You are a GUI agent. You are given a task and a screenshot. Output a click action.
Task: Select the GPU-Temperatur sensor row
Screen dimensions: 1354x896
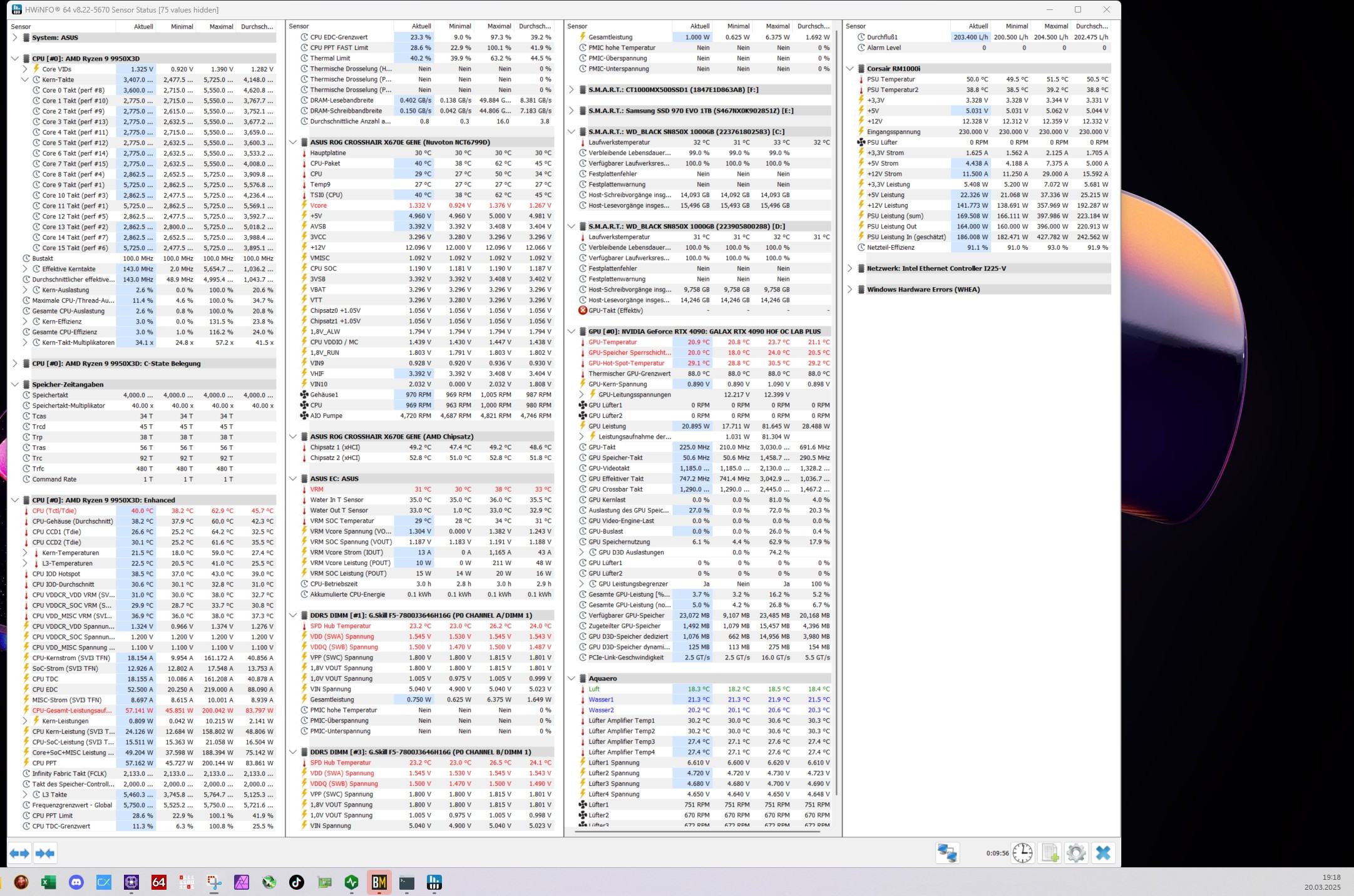click(x=612, y=342)
